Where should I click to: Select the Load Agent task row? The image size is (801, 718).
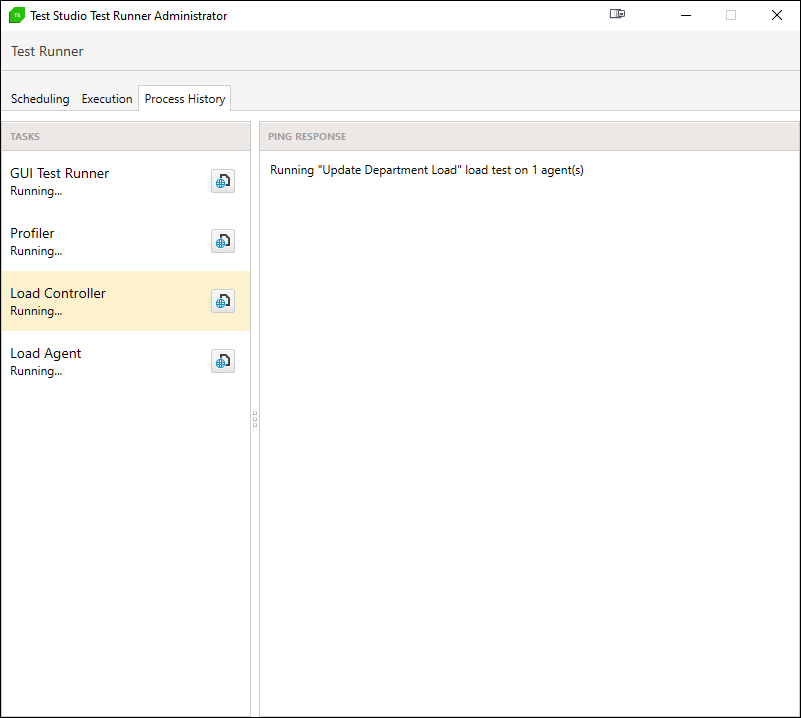tap(126, 361)
